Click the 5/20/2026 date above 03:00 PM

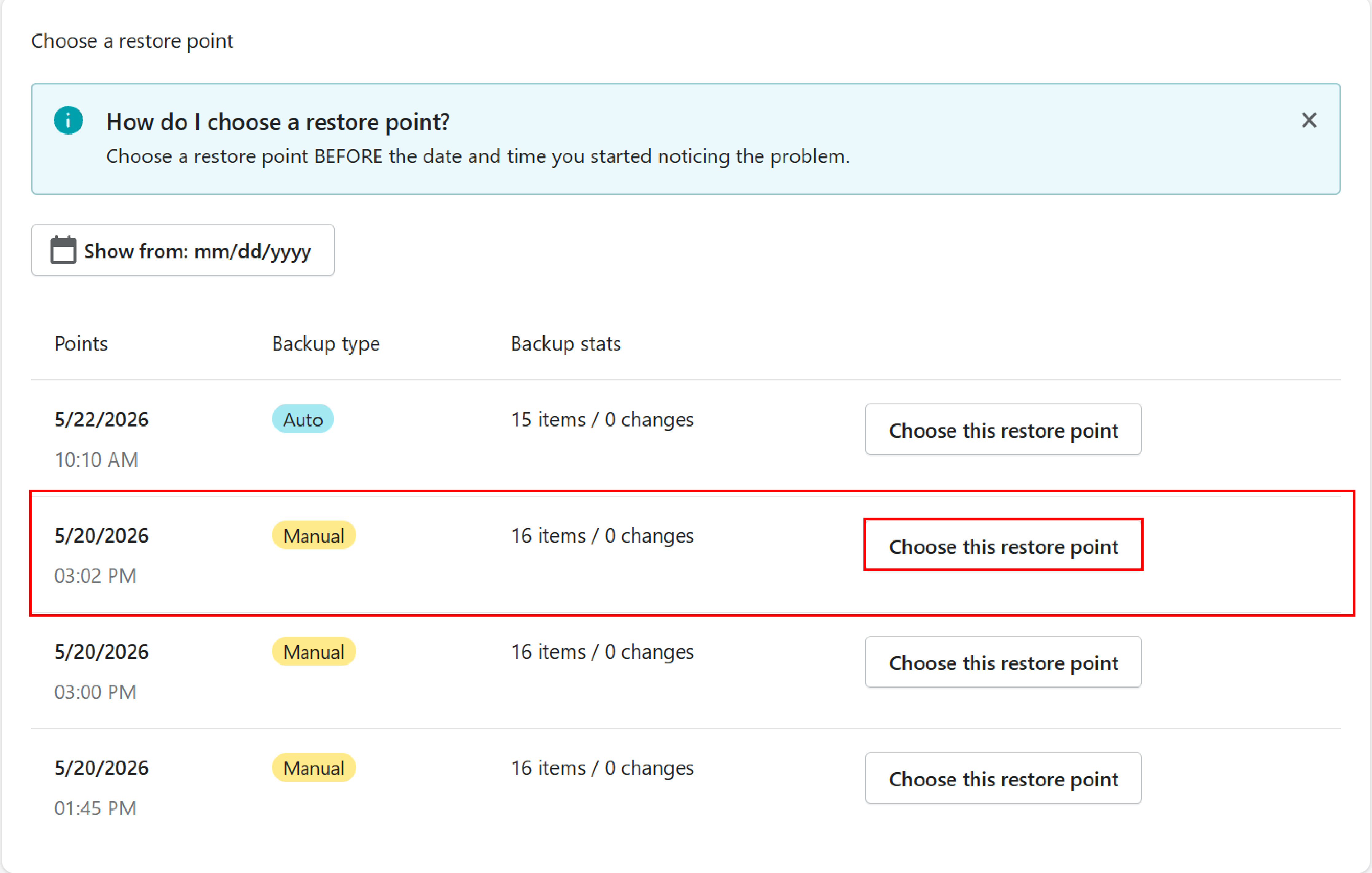(101, 652)
